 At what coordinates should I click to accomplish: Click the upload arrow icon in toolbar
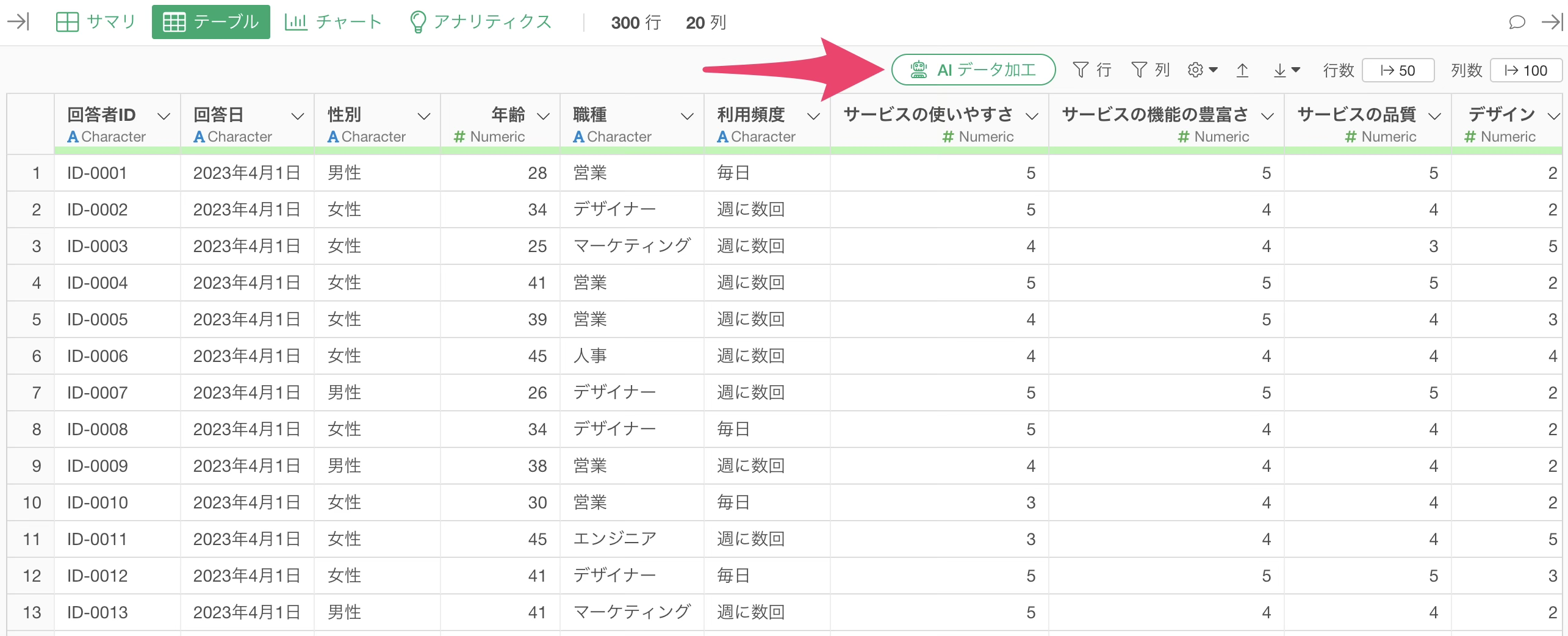[x=1242, y=71]
